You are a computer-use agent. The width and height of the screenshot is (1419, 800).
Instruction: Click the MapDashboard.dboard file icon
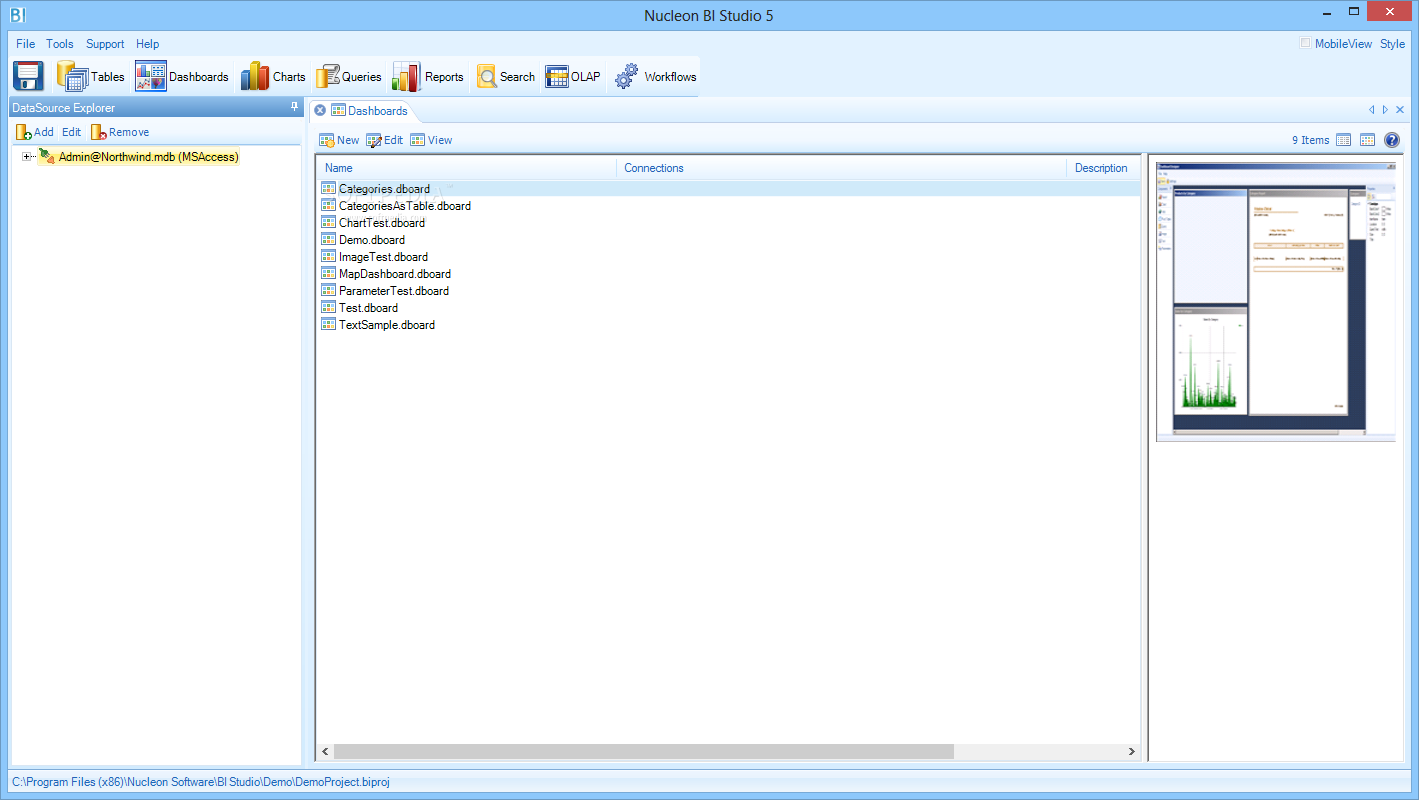click(x=328, y=274)
